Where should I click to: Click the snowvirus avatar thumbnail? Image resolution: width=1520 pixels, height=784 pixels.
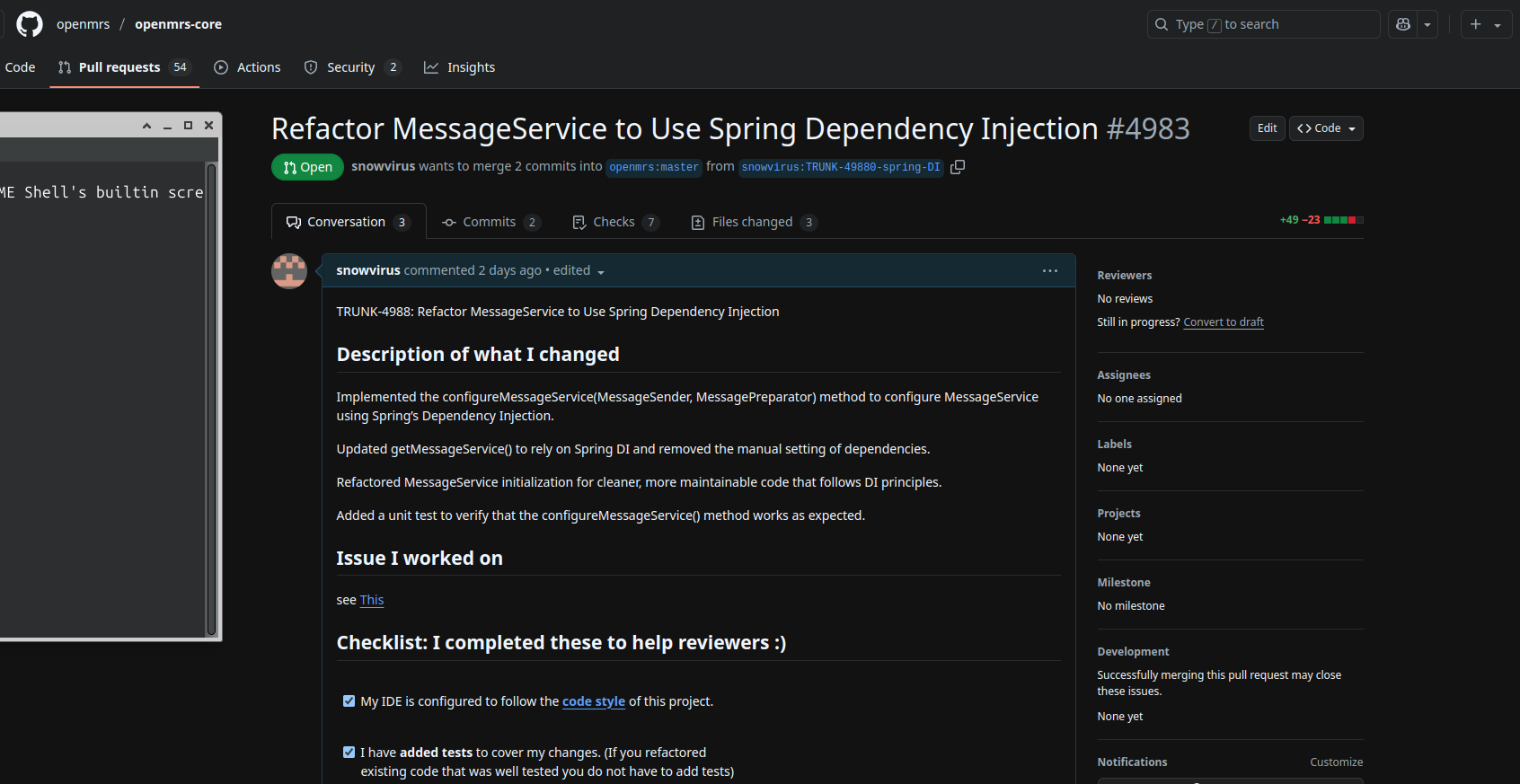(289, 271)
